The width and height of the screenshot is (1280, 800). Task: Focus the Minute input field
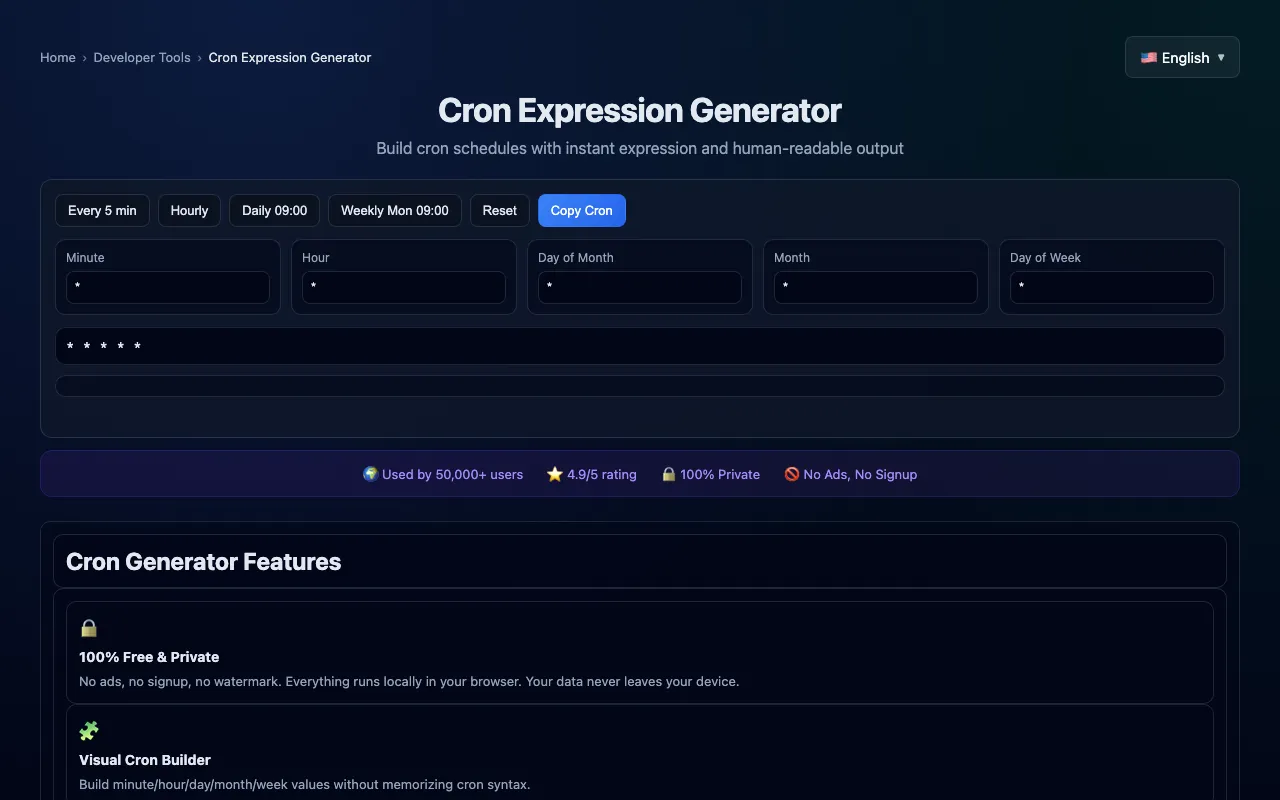coord(168,287)
